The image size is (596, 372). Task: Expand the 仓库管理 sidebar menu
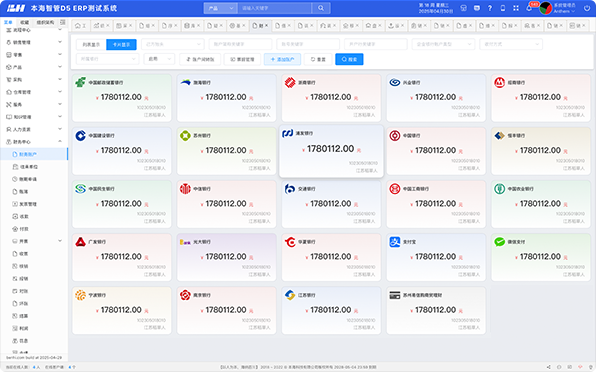tap(34, 92)
